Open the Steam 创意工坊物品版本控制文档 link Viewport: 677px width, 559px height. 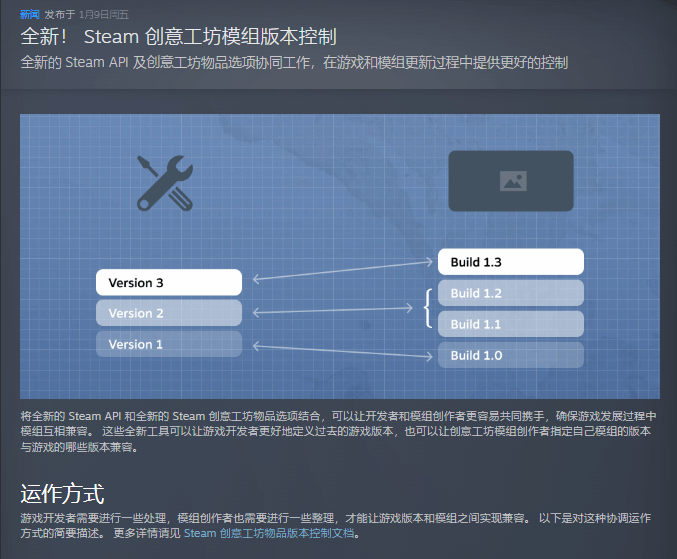[267, 533]
